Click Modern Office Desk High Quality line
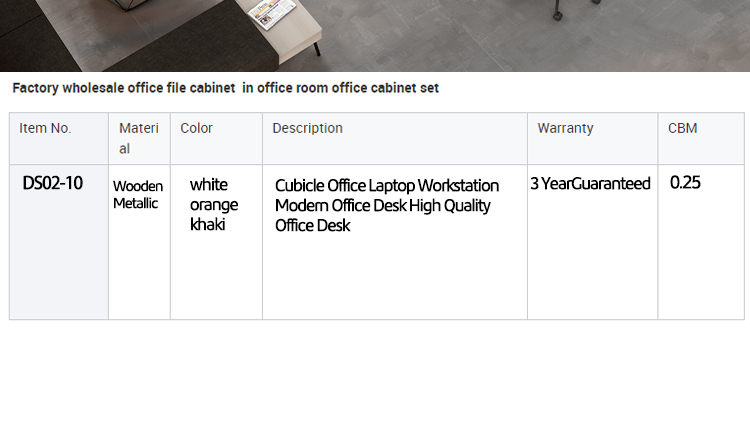The image size is (750, 446). click(x=383, y=206)
